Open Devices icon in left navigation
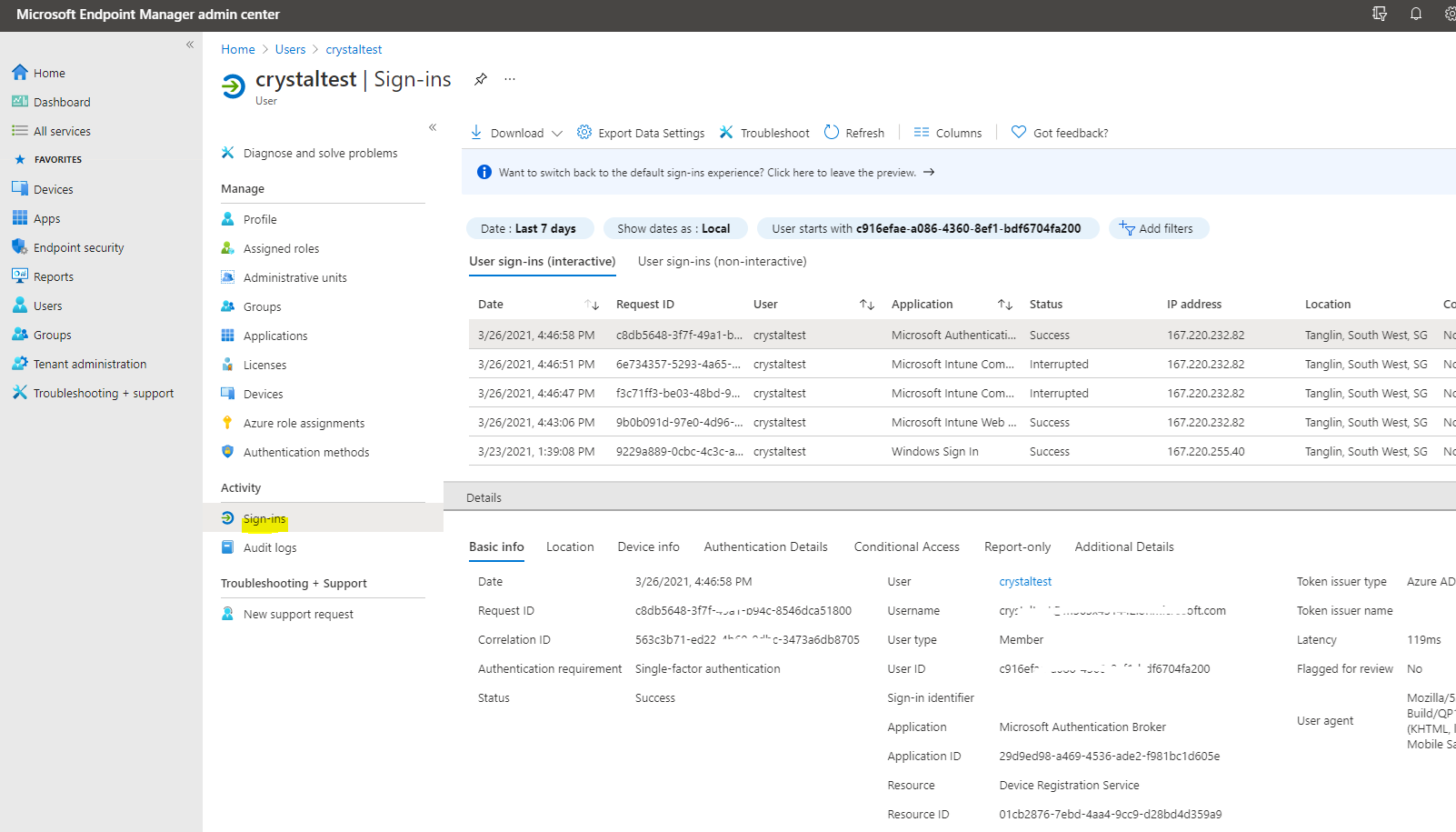The image size is (1456, 832). coord(20,188)
